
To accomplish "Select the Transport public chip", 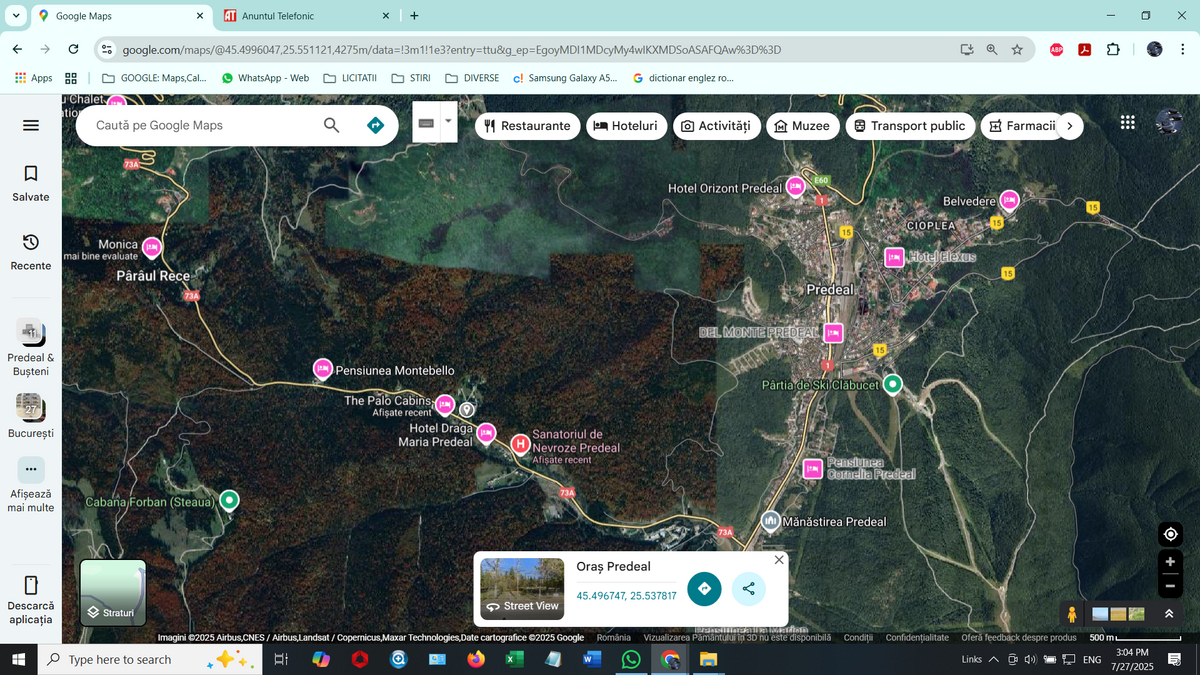I will 910,126.
